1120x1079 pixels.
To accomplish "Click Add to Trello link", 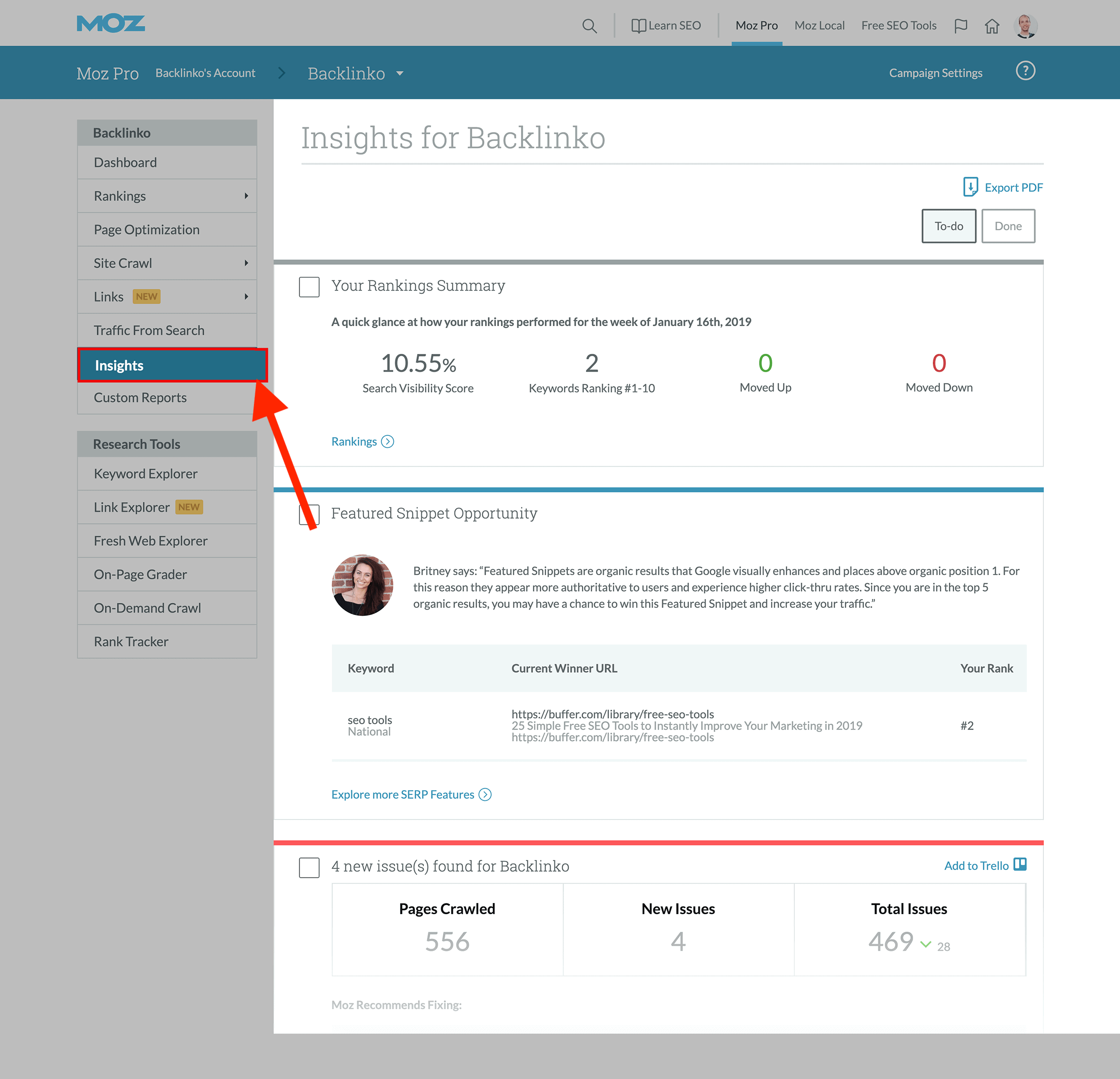I will [x=976, y=866].
